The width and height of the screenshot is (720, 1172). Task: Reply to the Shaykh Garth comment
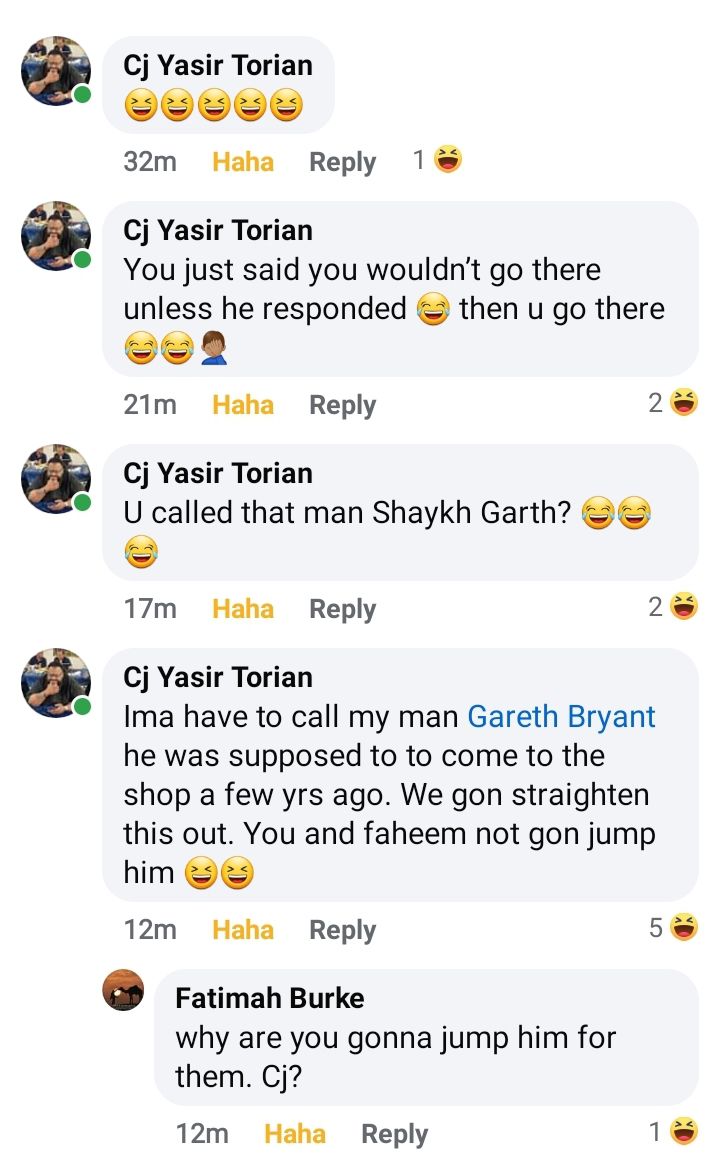342,609
